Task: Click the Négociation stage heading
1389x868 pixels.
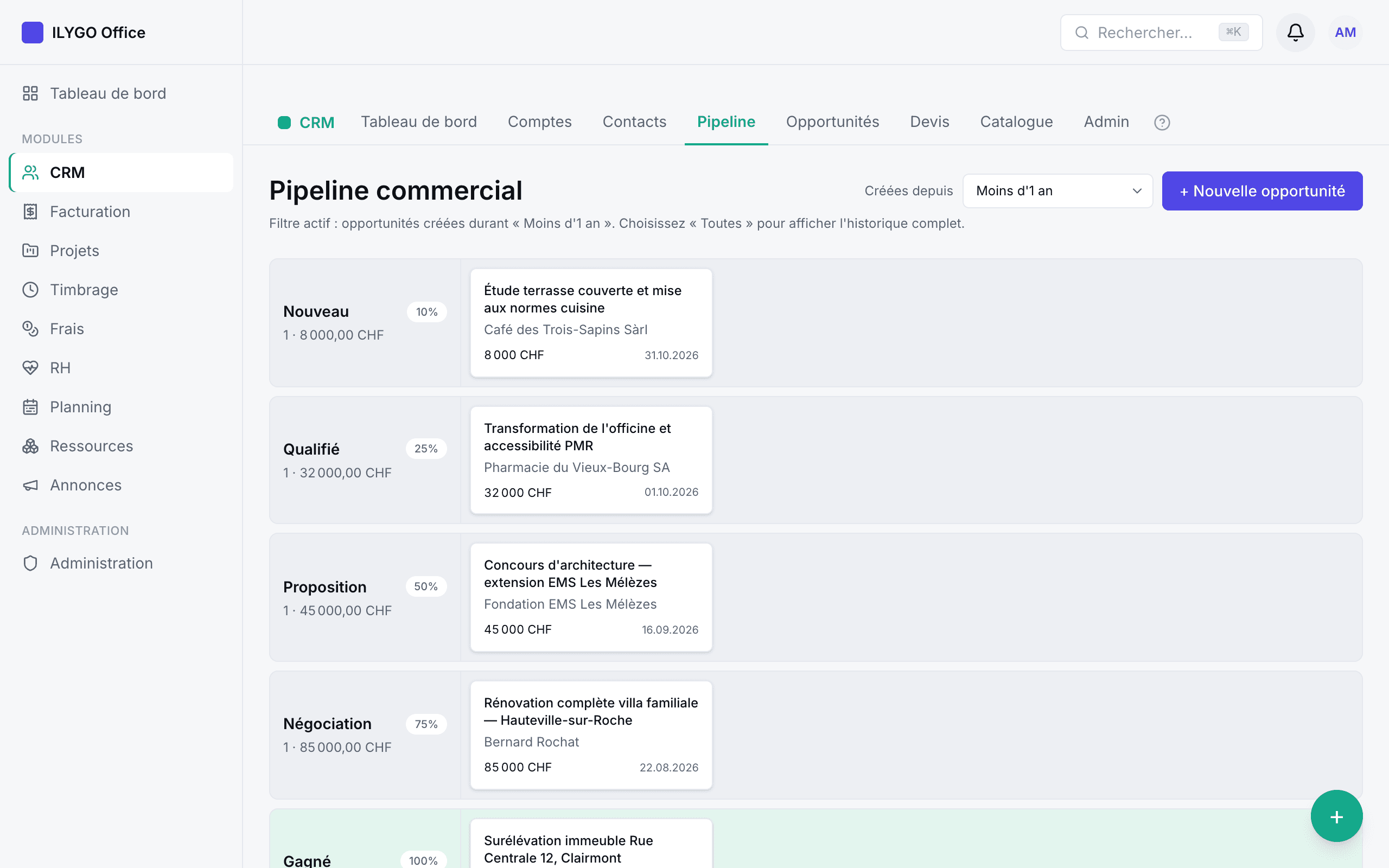Action: (x=327, y=723)
